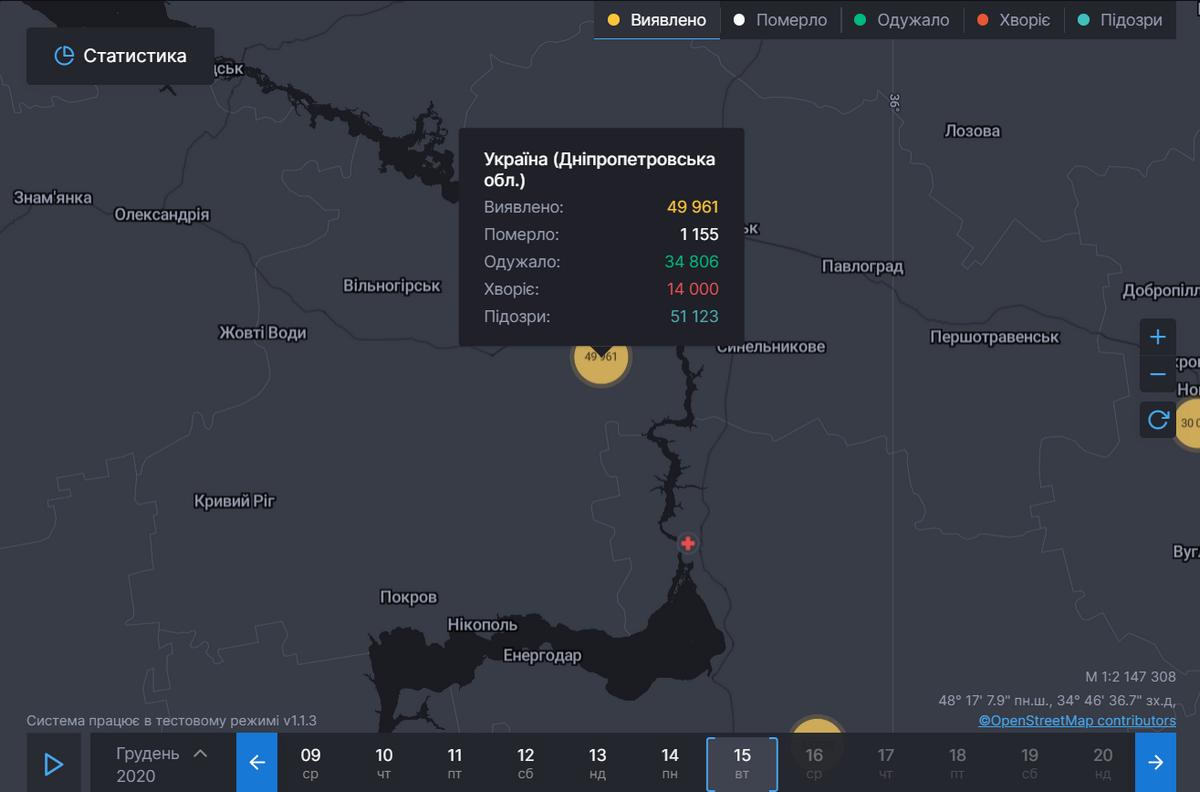
Task: Select date 18 пт on timeline
Action: pos(958,763)
